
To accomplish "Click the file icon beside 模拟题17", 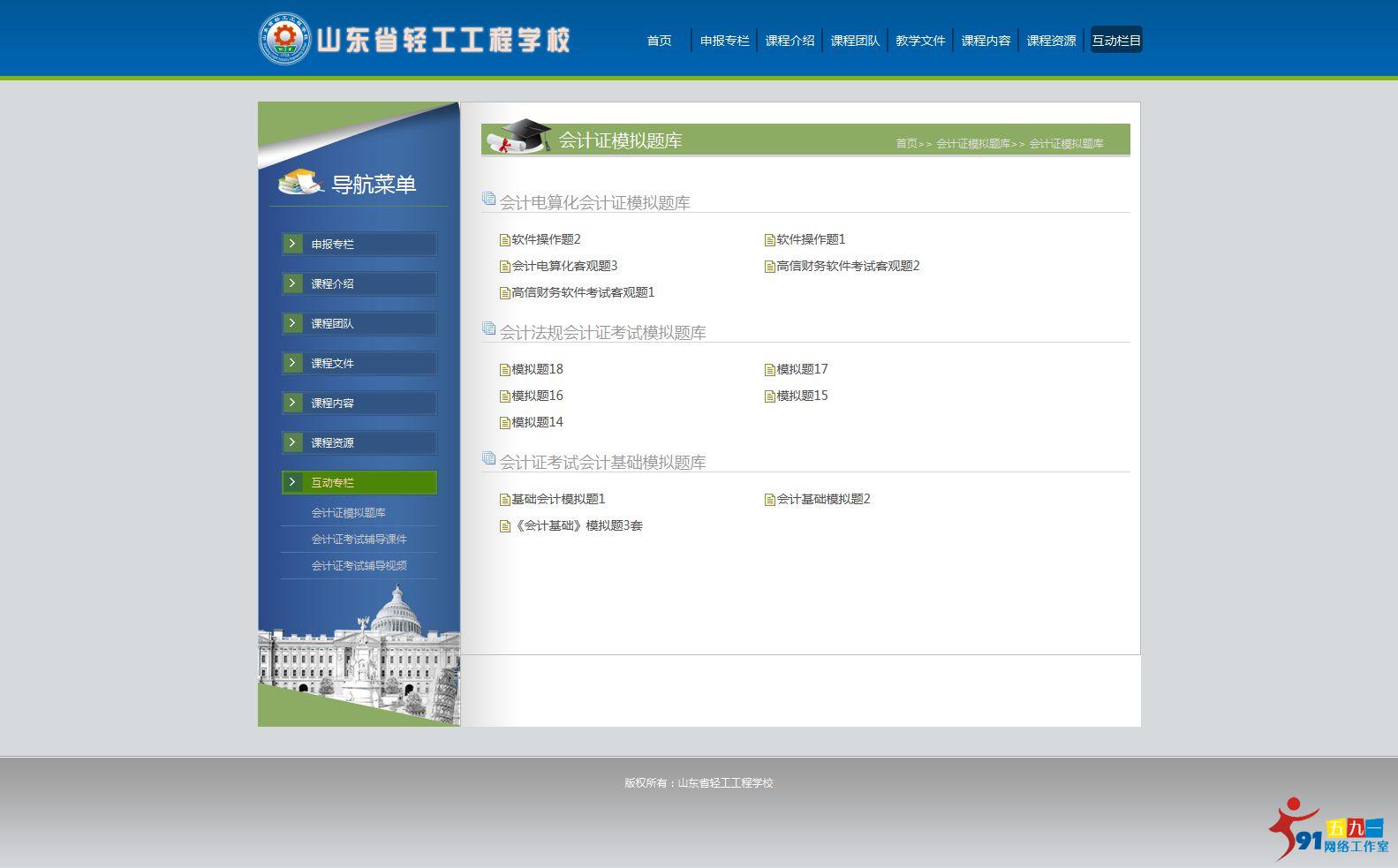I will (770, 370).
